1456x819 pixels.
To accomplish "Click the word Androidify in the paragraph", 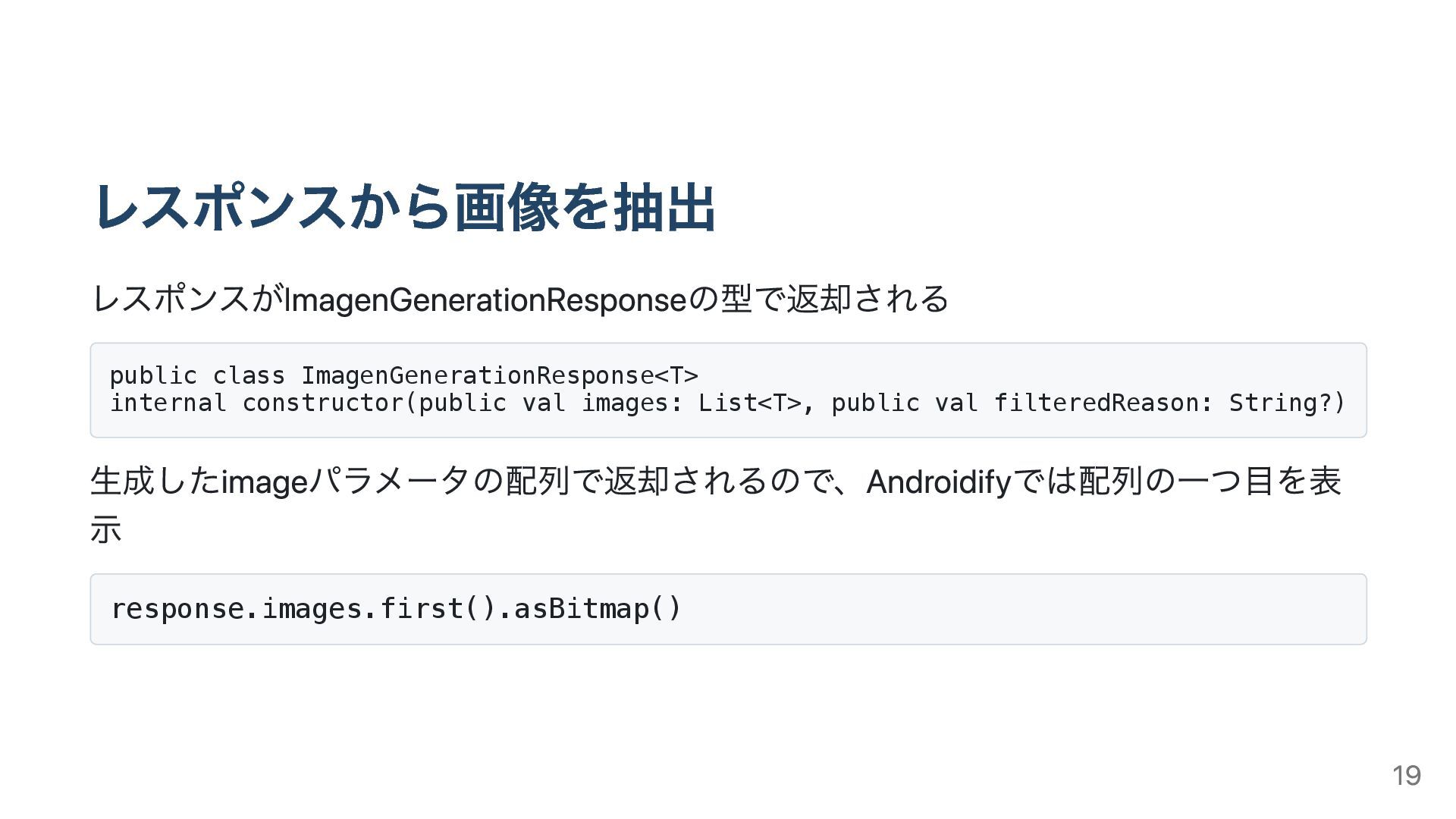I will click(x=938, y=482).
